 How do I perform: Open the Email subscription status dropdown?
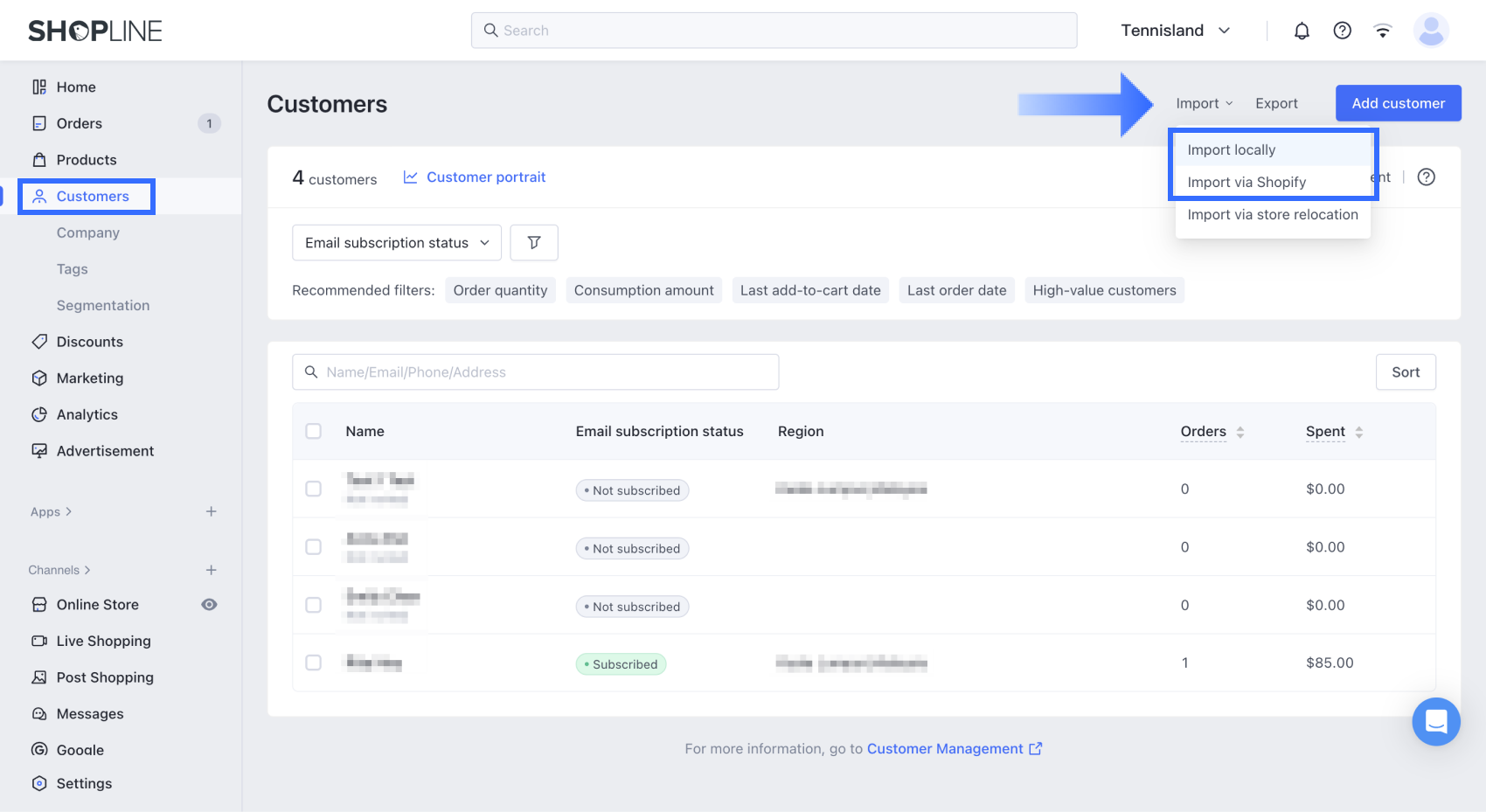click(x=396, y=242)
